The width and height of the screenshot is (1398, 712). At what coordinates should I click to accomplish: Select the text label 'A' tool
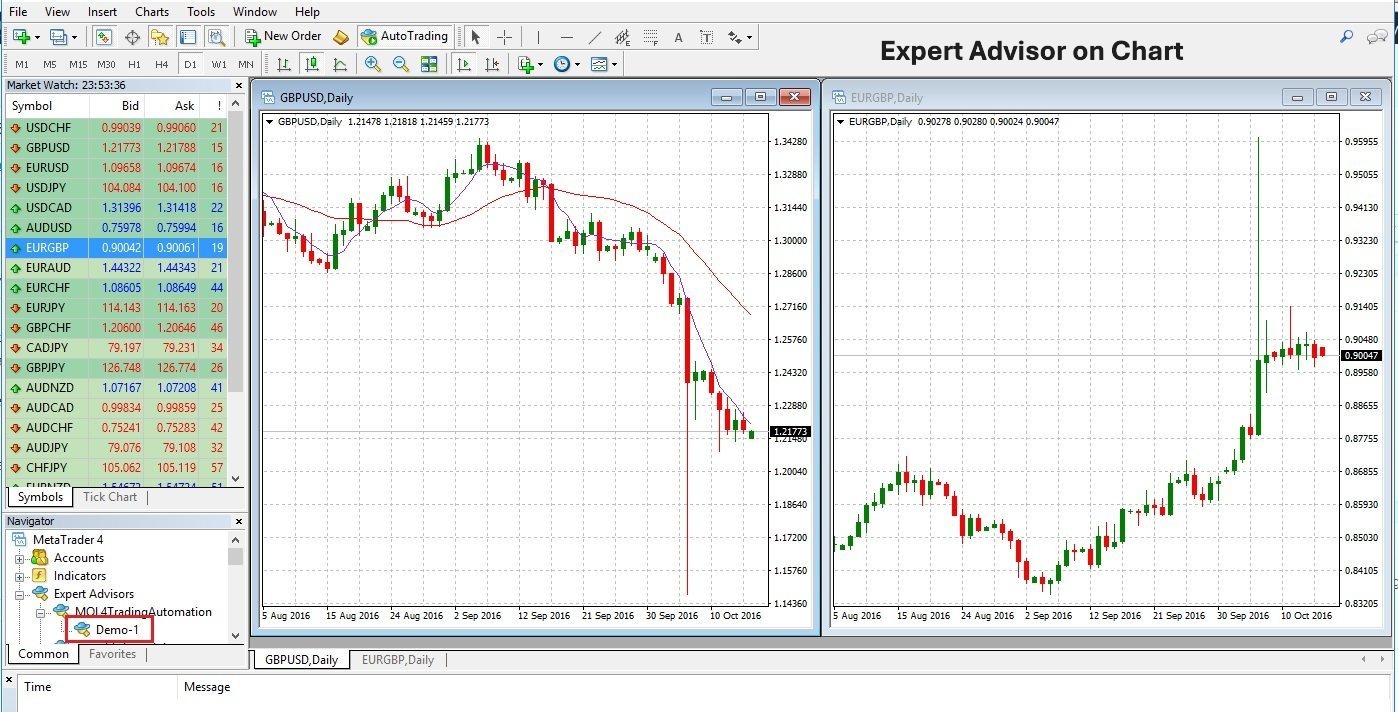(x=678, y=37)
